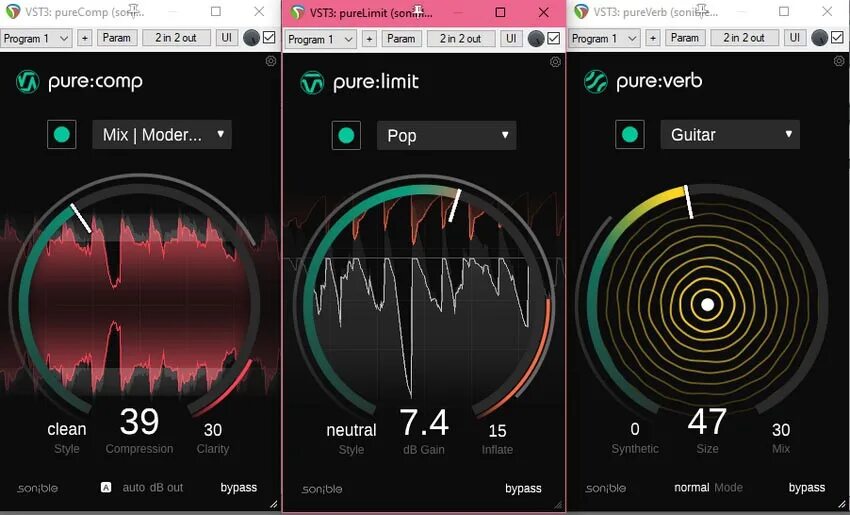Click '+' preset button in pureLimit window
850x515 pixels.
[x=369, y=38]
